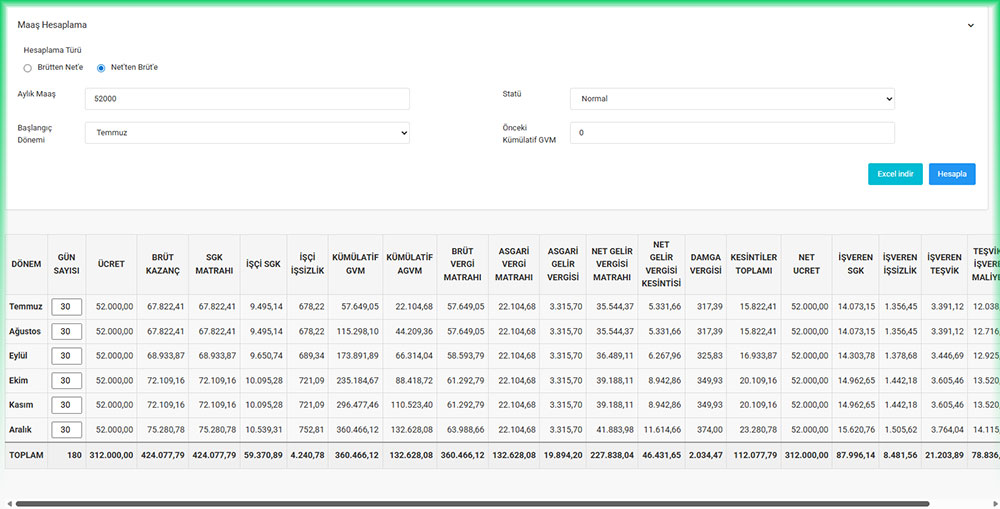The image size is (1000, 509).
Task: Click the blue Hesapla button
Action: click(951, 174)
